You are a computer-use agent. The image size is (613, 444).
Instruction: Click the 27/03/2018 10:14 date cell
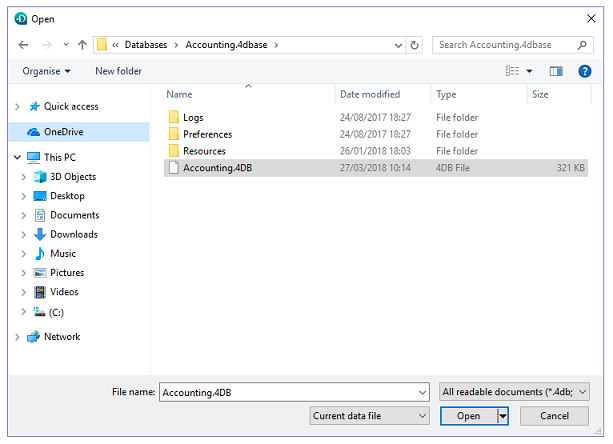[375, 168]
